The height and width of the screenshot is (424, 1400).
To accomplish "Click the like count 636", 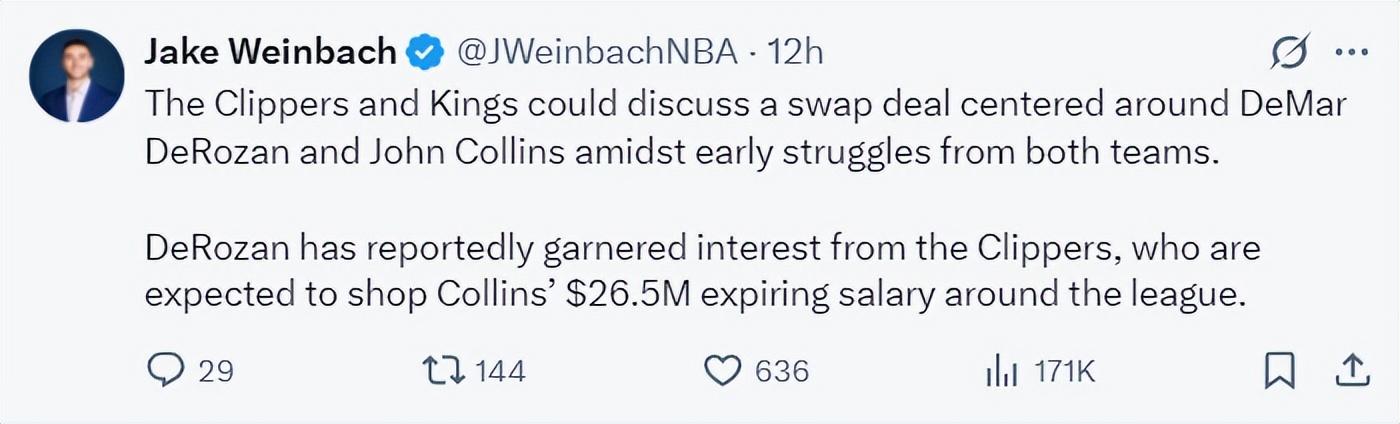I will point(781,372).
